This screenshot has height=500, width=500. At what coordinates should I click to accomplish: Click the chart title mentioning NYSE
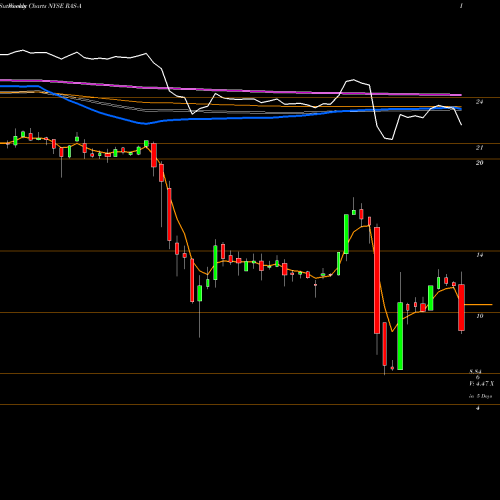point(41,6)
